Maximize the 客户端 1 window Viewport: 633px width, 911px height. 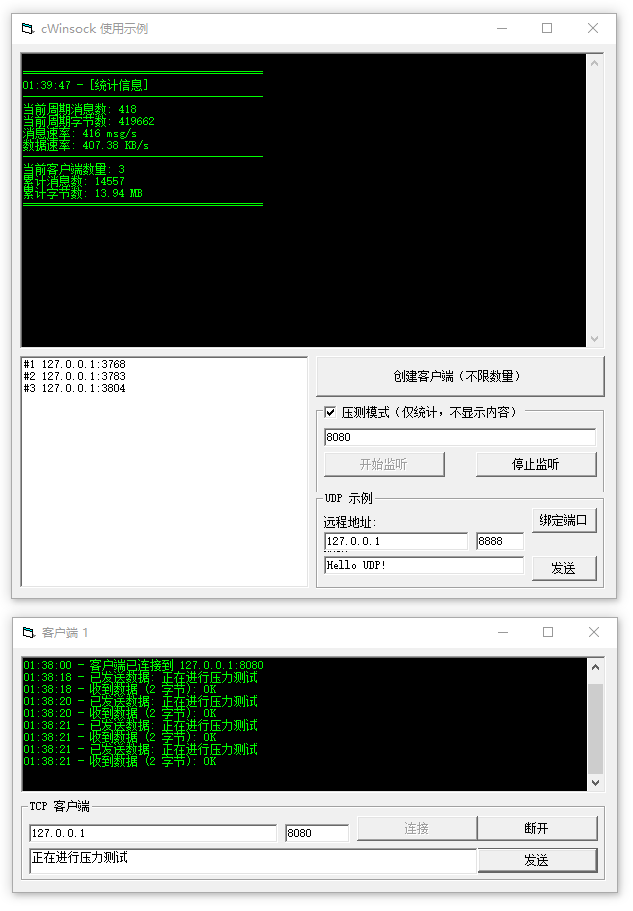(547, 633)
